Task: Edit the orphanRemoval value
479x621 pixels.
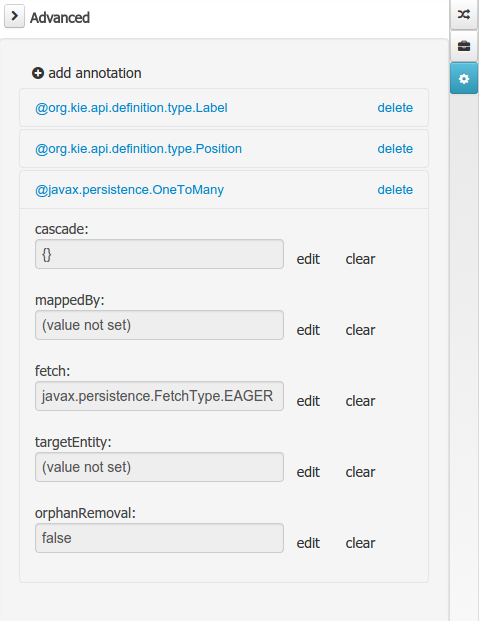Action: pos(308,543)
